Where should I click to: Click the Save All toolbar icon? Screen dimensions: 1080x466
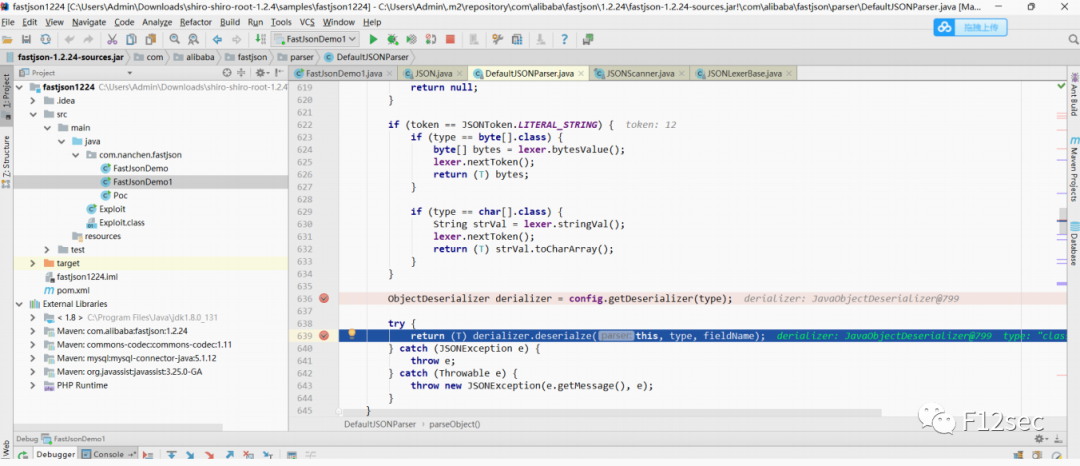[26, 39]
